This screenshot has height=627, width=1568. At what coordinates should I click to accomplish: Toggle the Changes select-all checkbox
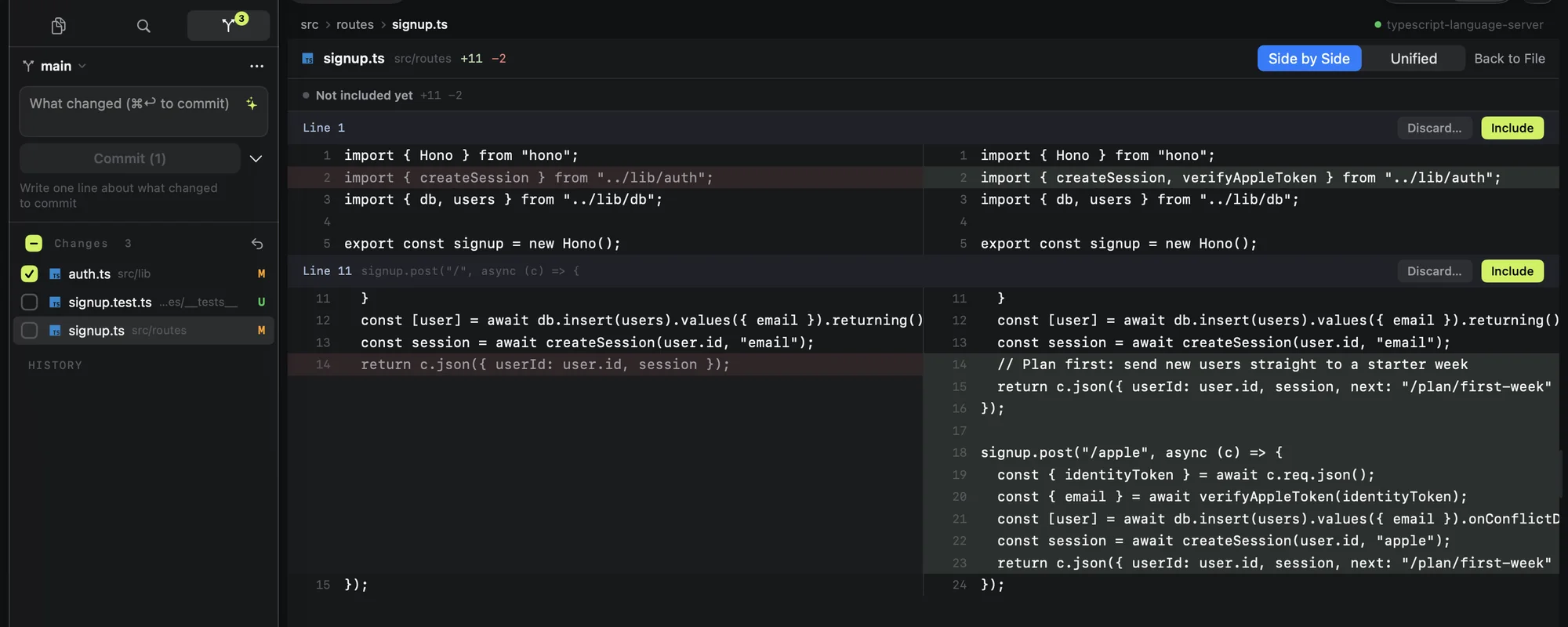click(34, 244)
